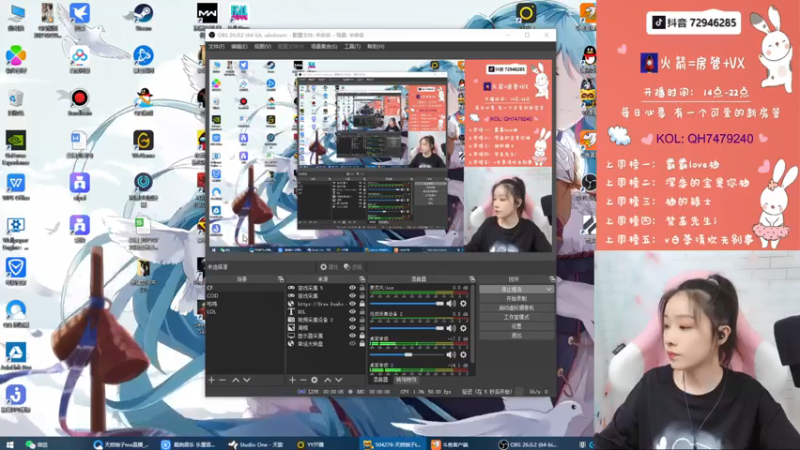Move selected scene down in Scenes list
Image resolution: width=800 pixels, height=450 pixels.
click(x=247, y=380)
